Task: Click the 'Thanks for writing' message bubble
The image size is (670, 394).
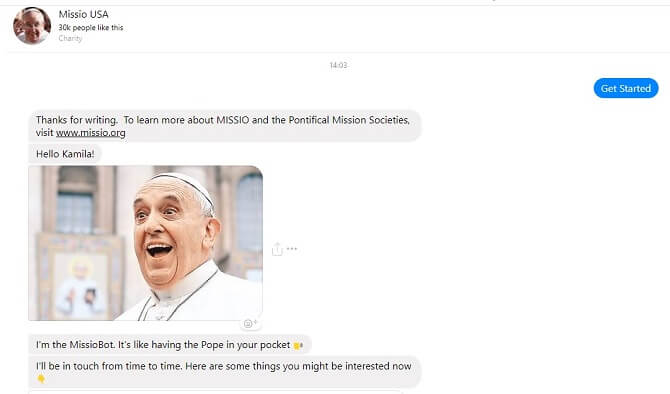Action: coord(225,126)
